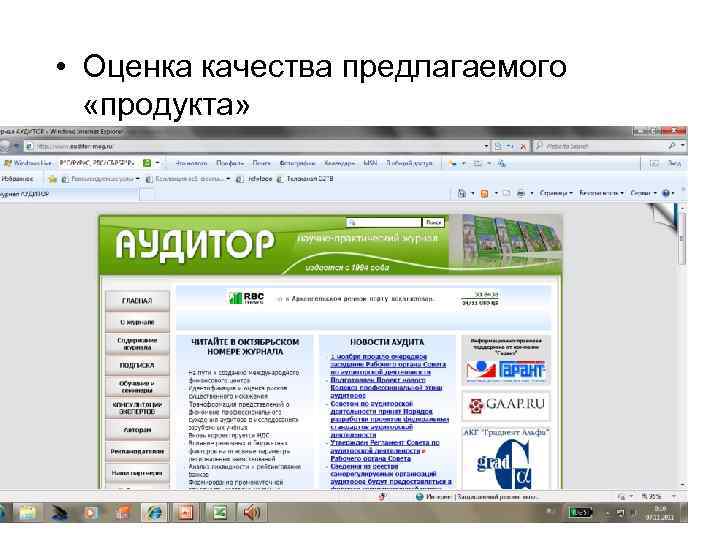This screenshot has height=540, width=720.
Task: Click the PowerPoint taskbar icon
Action: 185,512
